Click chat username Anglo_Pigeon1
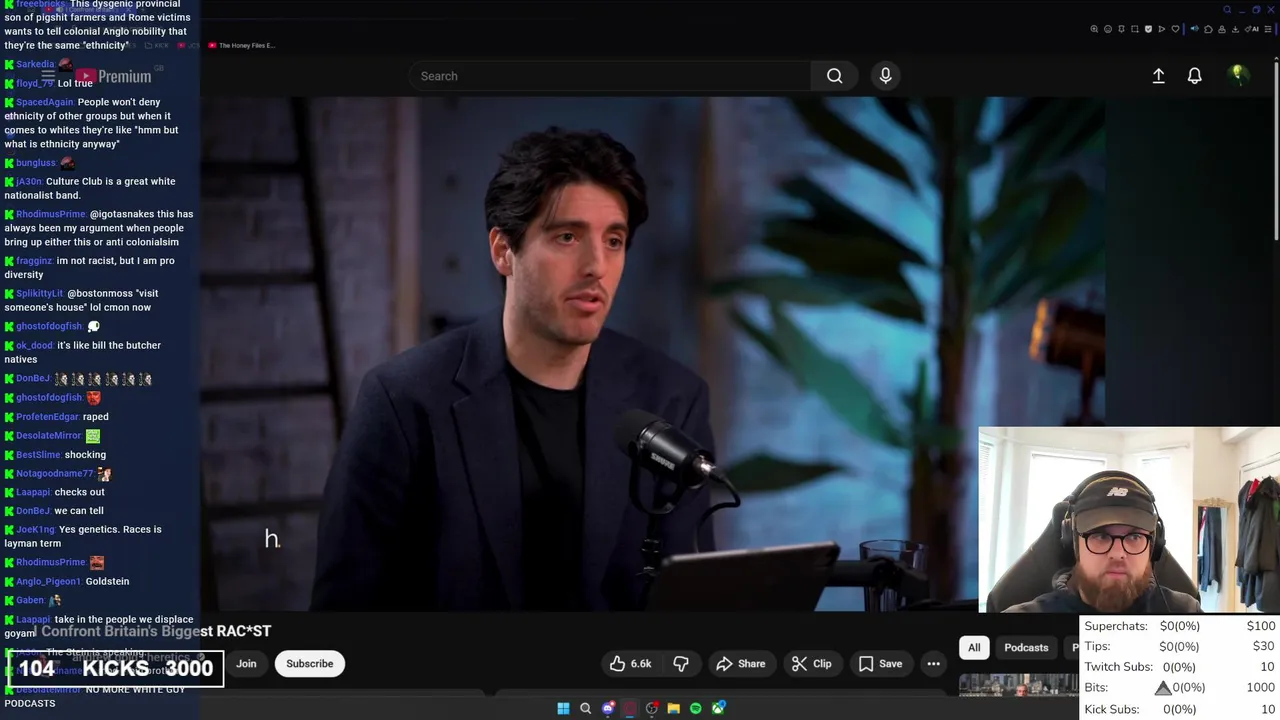 click(49, 581)
